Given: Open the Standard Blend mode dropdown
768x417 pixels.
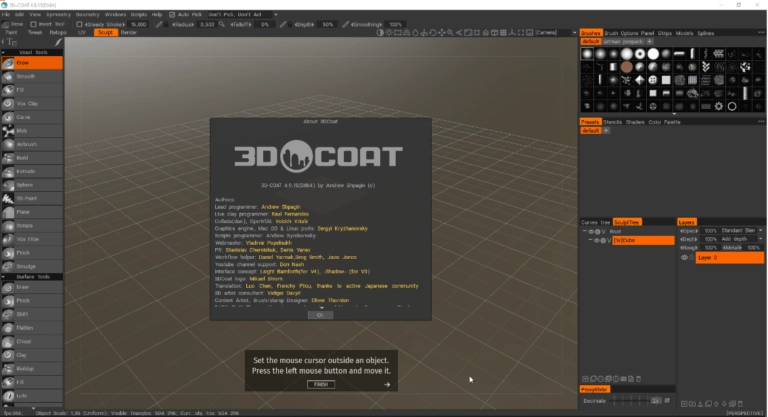Looking at the screenshot, I should 742,231.
